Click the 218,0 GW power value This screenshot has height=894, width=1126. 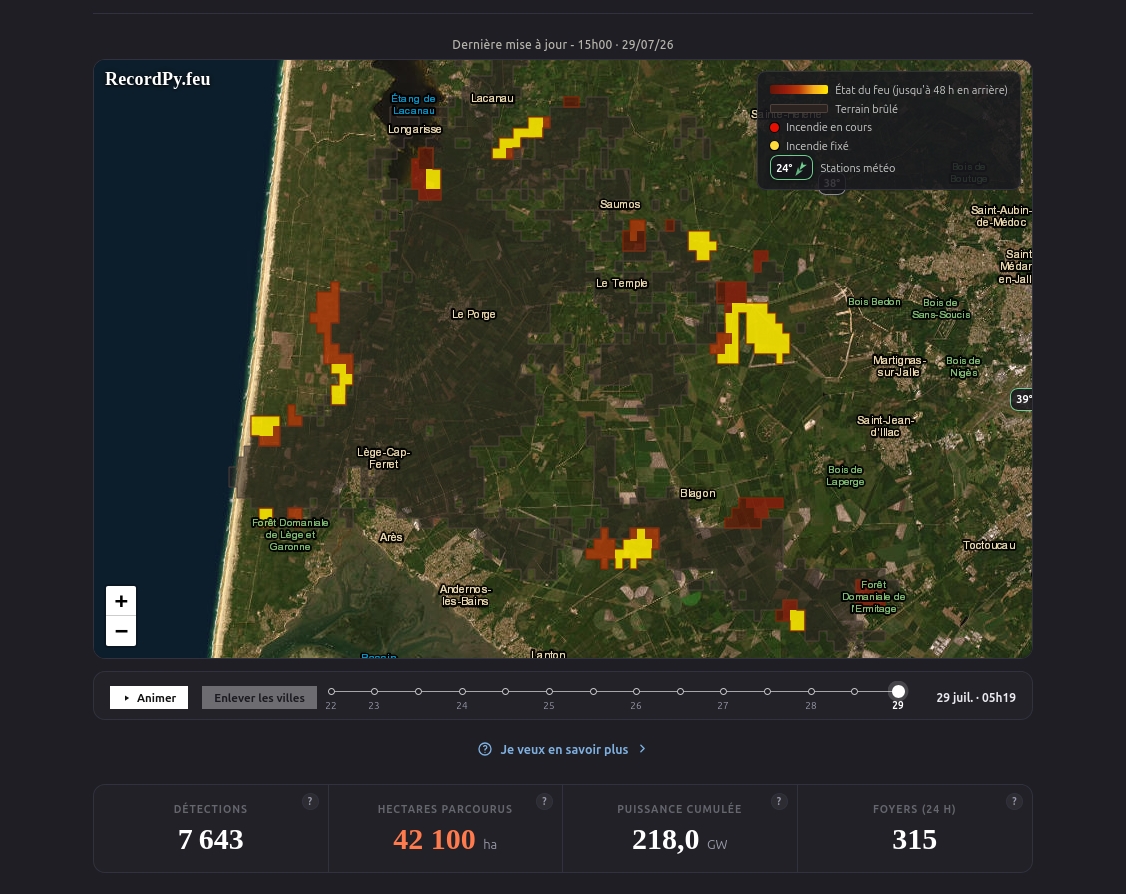(679, 839)
